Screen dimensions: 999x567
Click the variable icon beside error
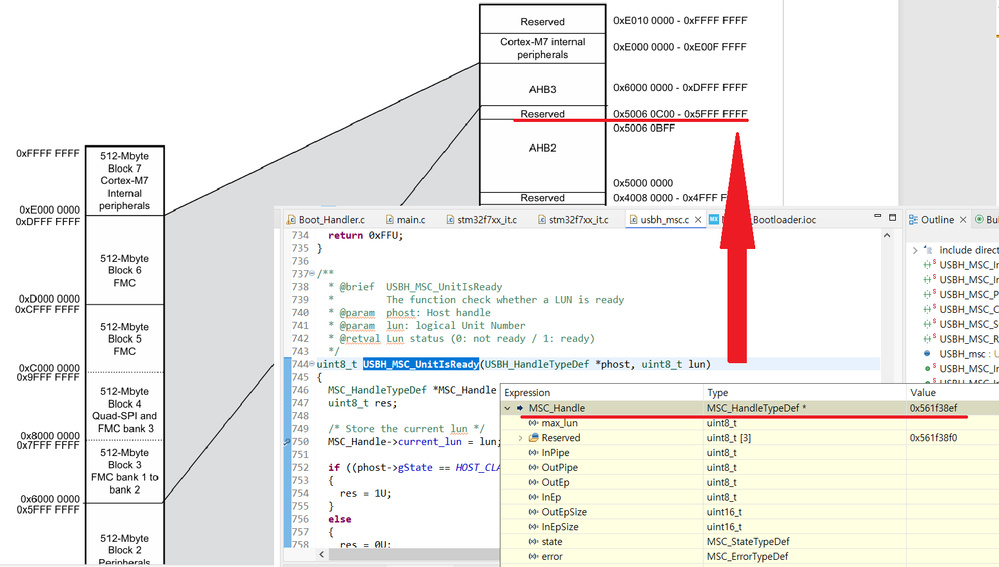[x=533, y=557]
